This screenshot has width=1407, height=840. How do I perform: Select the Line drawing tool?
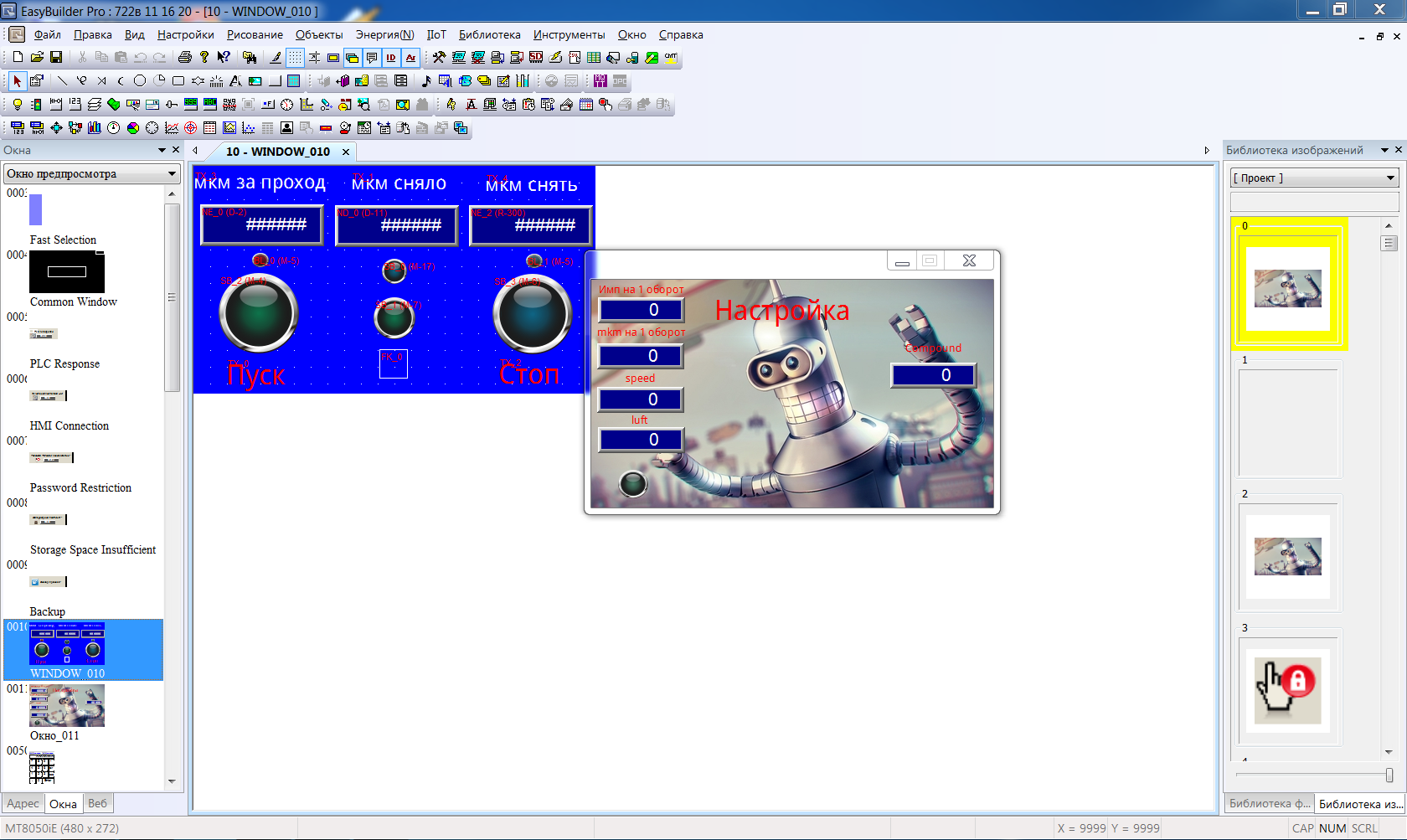pos(62,80)
